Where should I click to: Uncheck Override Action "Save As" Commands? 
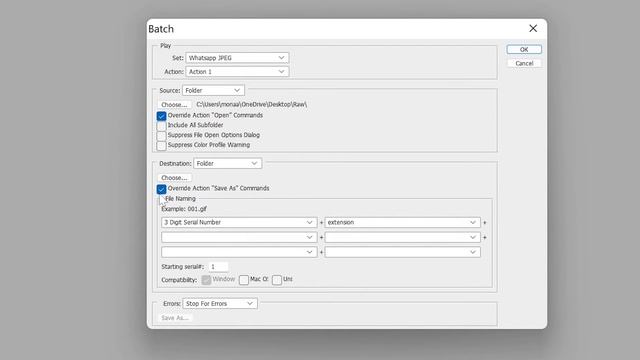coord(161,189)
